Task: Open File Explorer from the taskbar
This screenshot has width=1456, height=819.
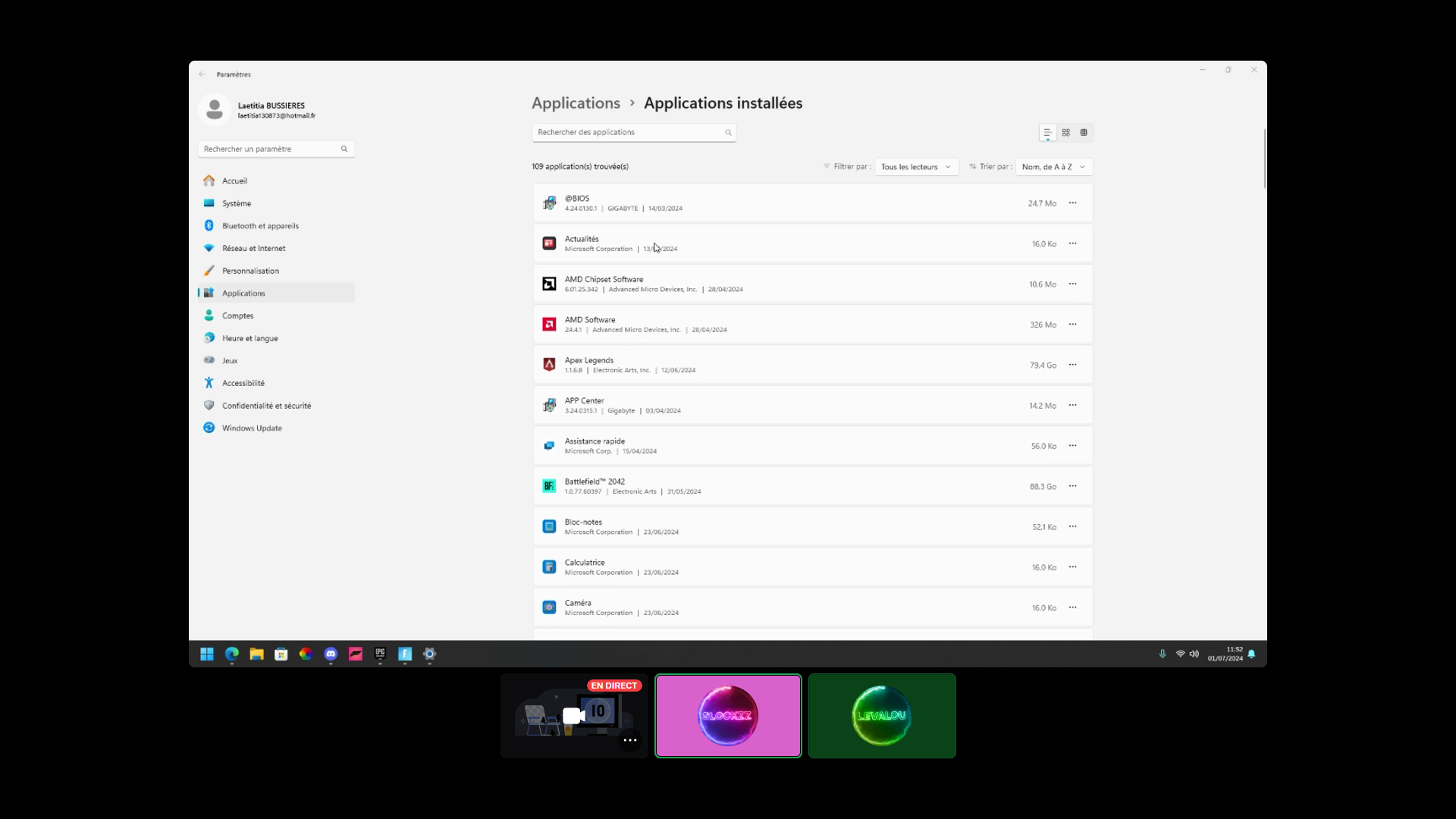Action: point(256,654)
